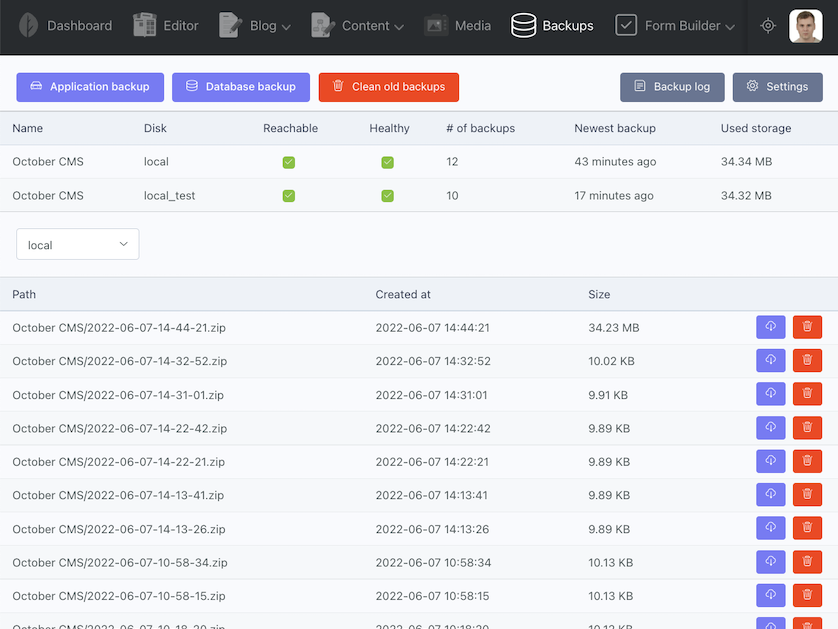838x629 pixels.
Task: Start an Application backup
Action: (x=89, y=87)
